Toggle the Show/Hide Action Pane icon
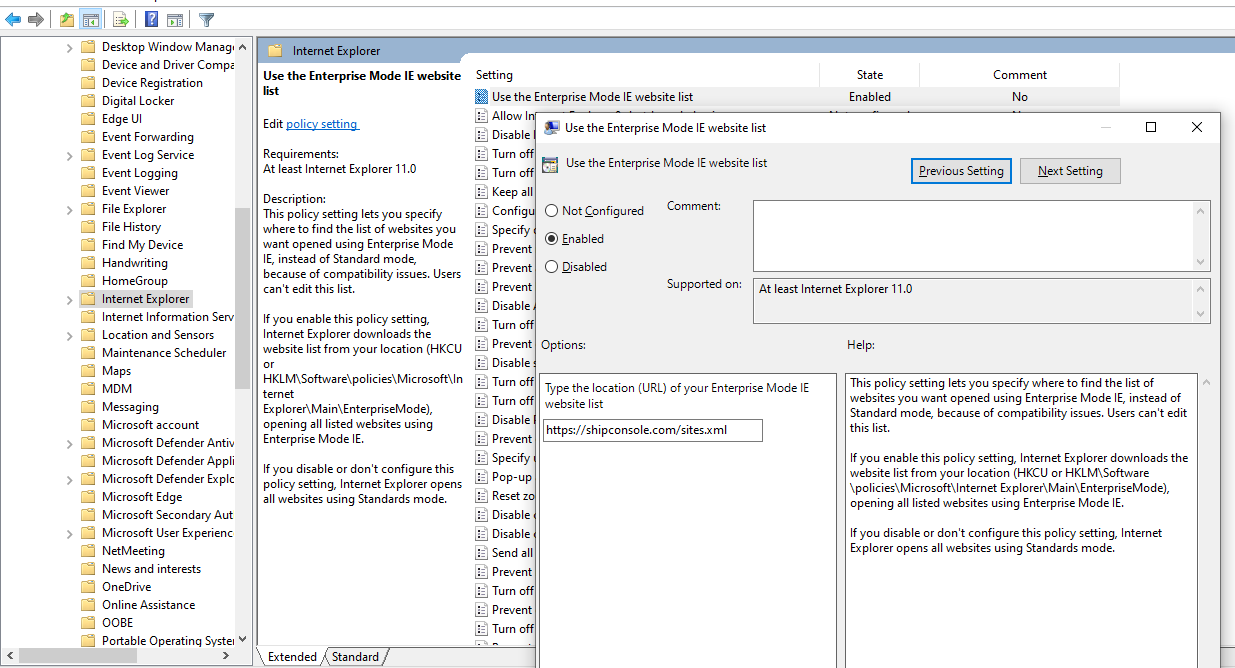The image size is (1235, 668). [175, 19]
